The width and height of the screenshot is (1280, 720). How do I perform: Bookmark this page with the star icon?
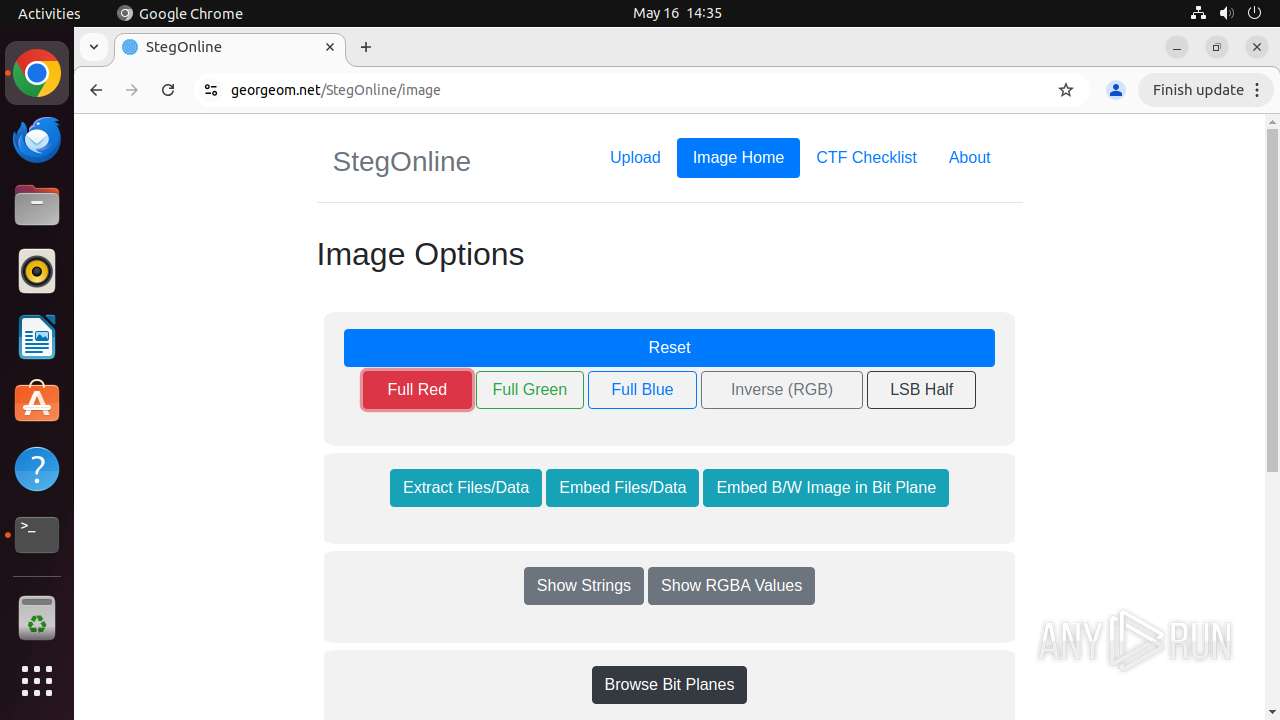tap(1066, 90)
